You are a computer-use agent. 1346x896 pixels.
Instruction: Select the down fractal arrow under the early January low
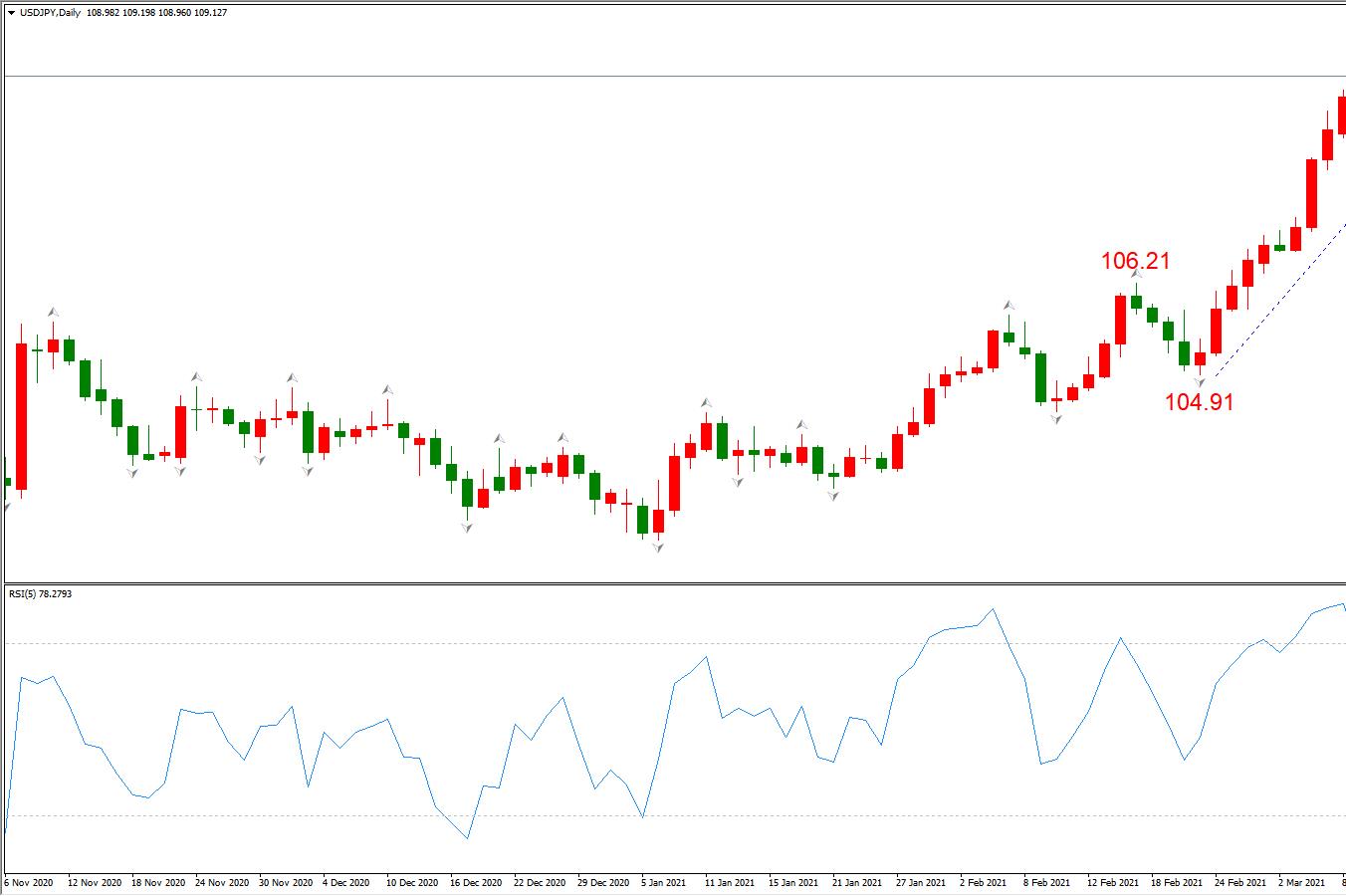658,547
